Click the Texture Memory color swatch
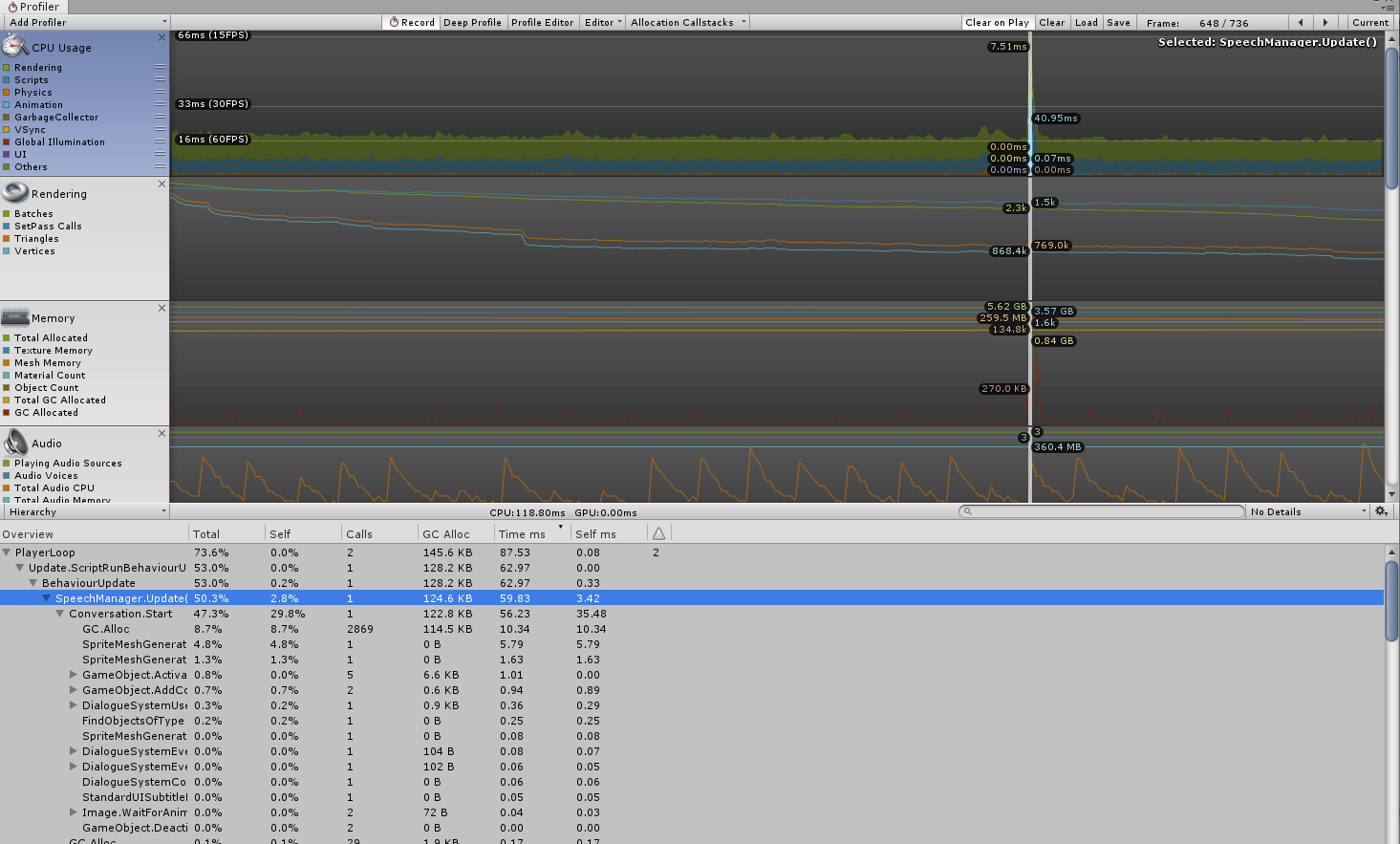1400x844 pixels. click(7, 351)
